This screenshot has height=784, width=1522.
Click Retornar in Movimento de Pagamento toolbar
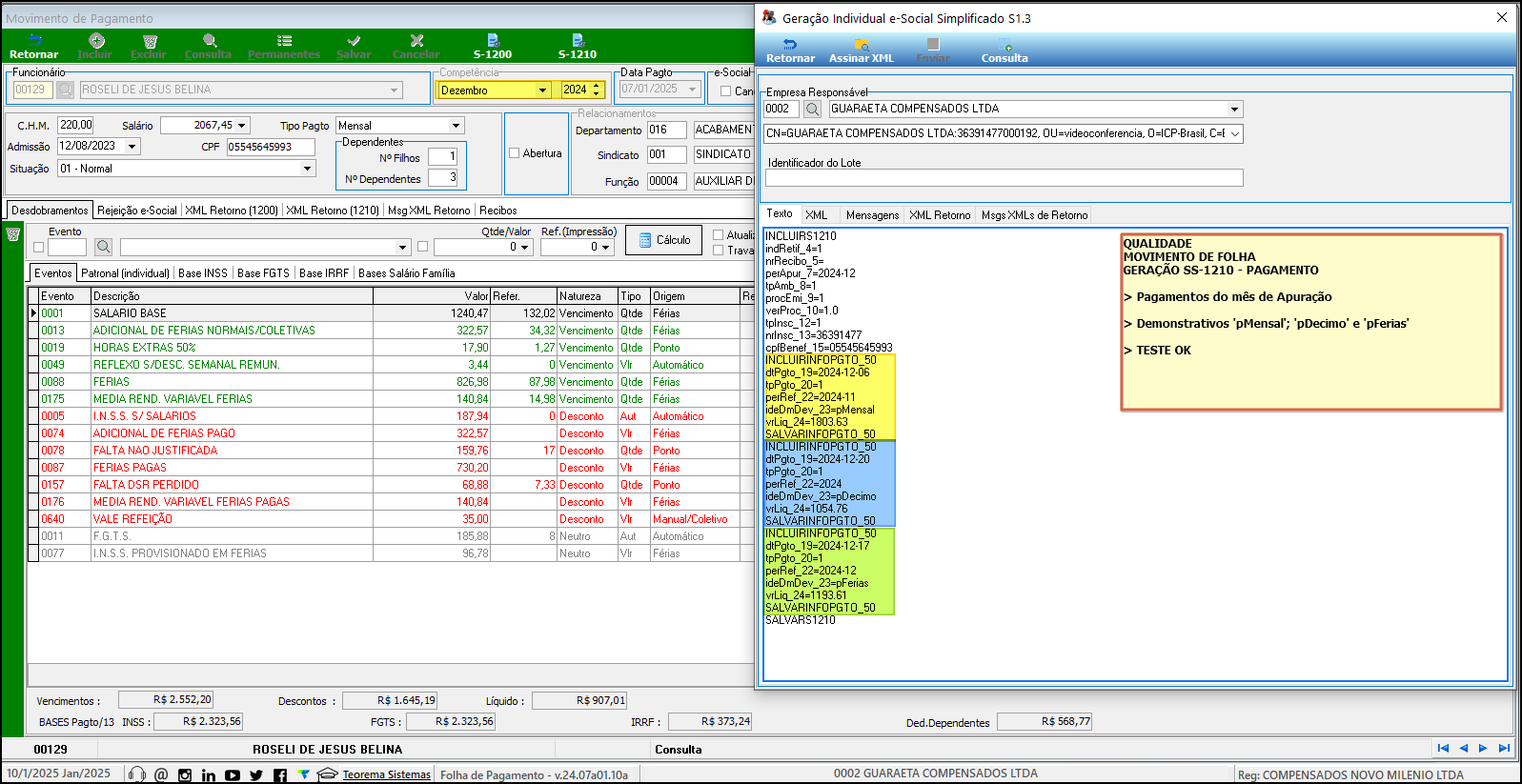point(34,47)
